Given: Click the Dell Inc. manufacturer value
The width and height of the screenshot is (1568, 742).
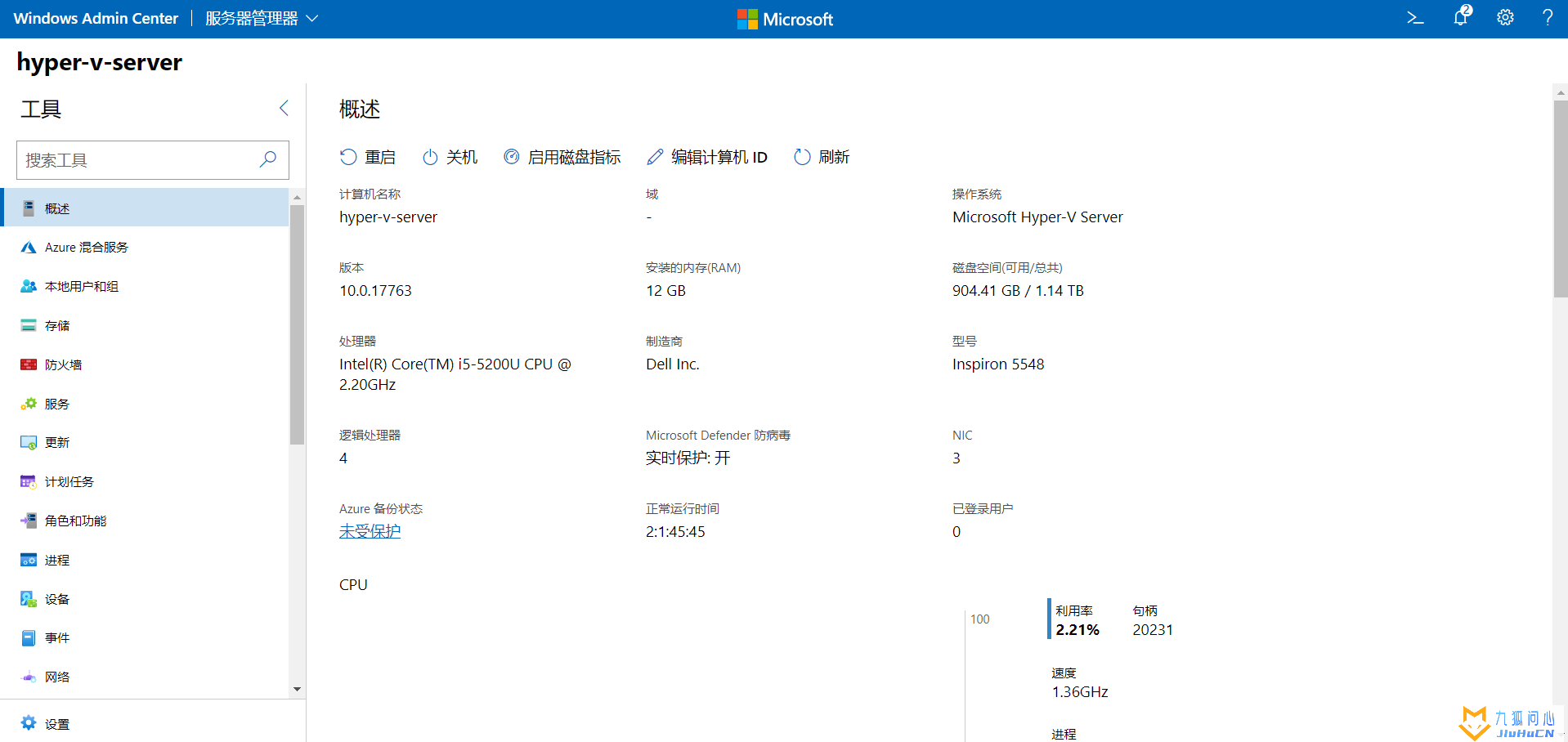Looking at the screenshot, I should coord(673,364).
